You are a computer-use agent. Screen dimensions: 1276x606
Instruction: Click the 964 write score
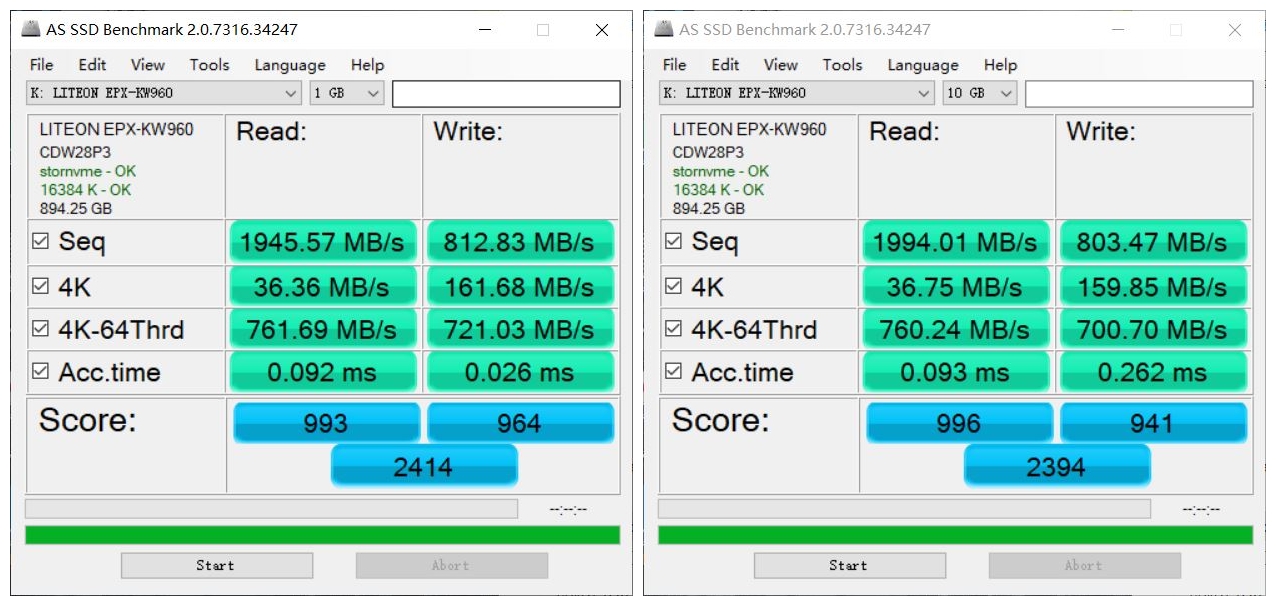tap(520, 423)
